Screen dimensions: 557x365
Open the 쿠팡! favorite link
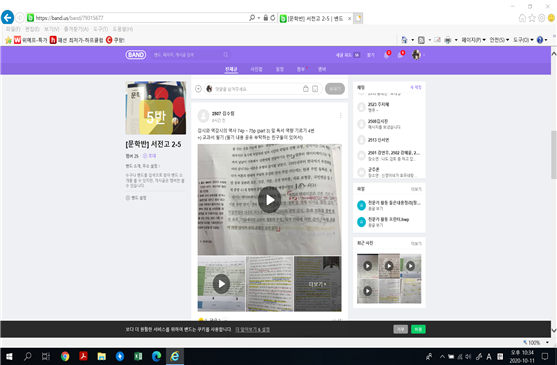(115, 40)
